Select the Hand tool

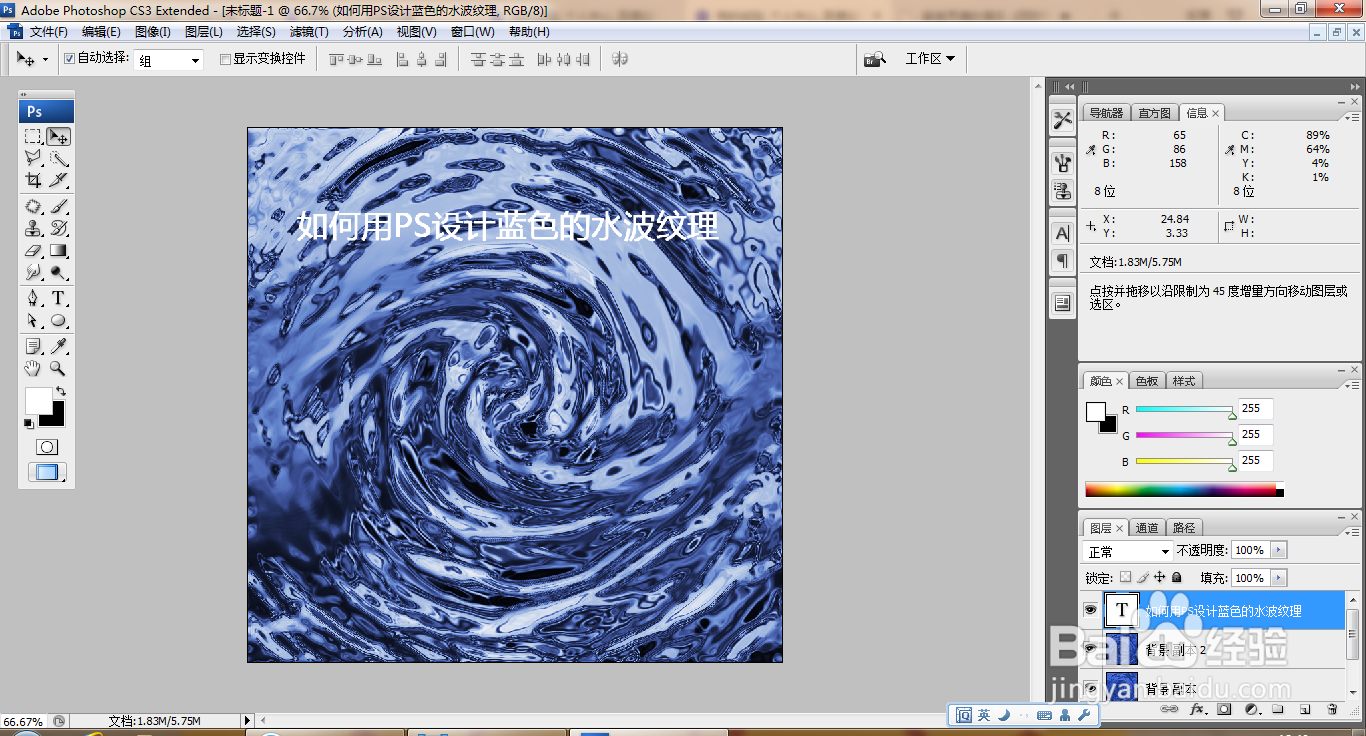point(33,368)
